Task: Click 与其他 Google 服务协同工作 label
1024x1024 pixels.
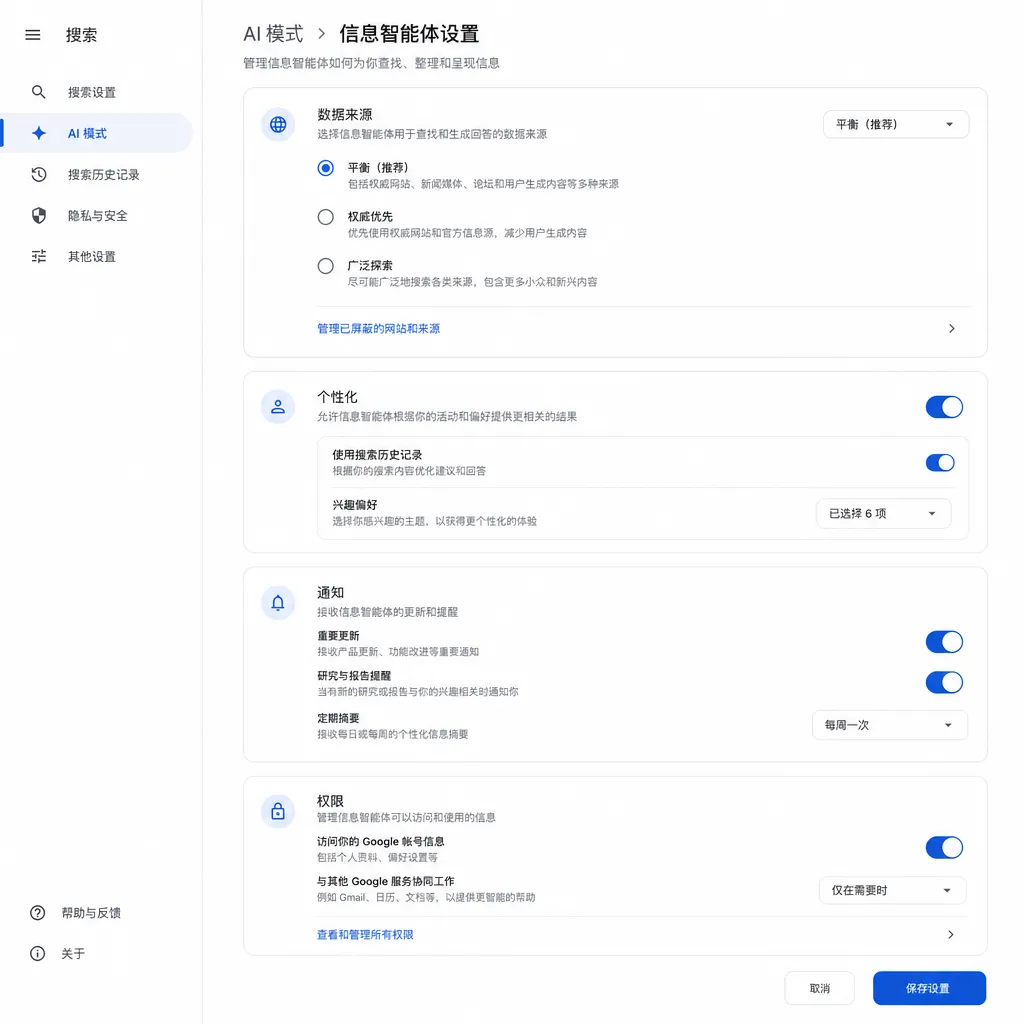Action: pyautogui.click(x=385, y=881)
